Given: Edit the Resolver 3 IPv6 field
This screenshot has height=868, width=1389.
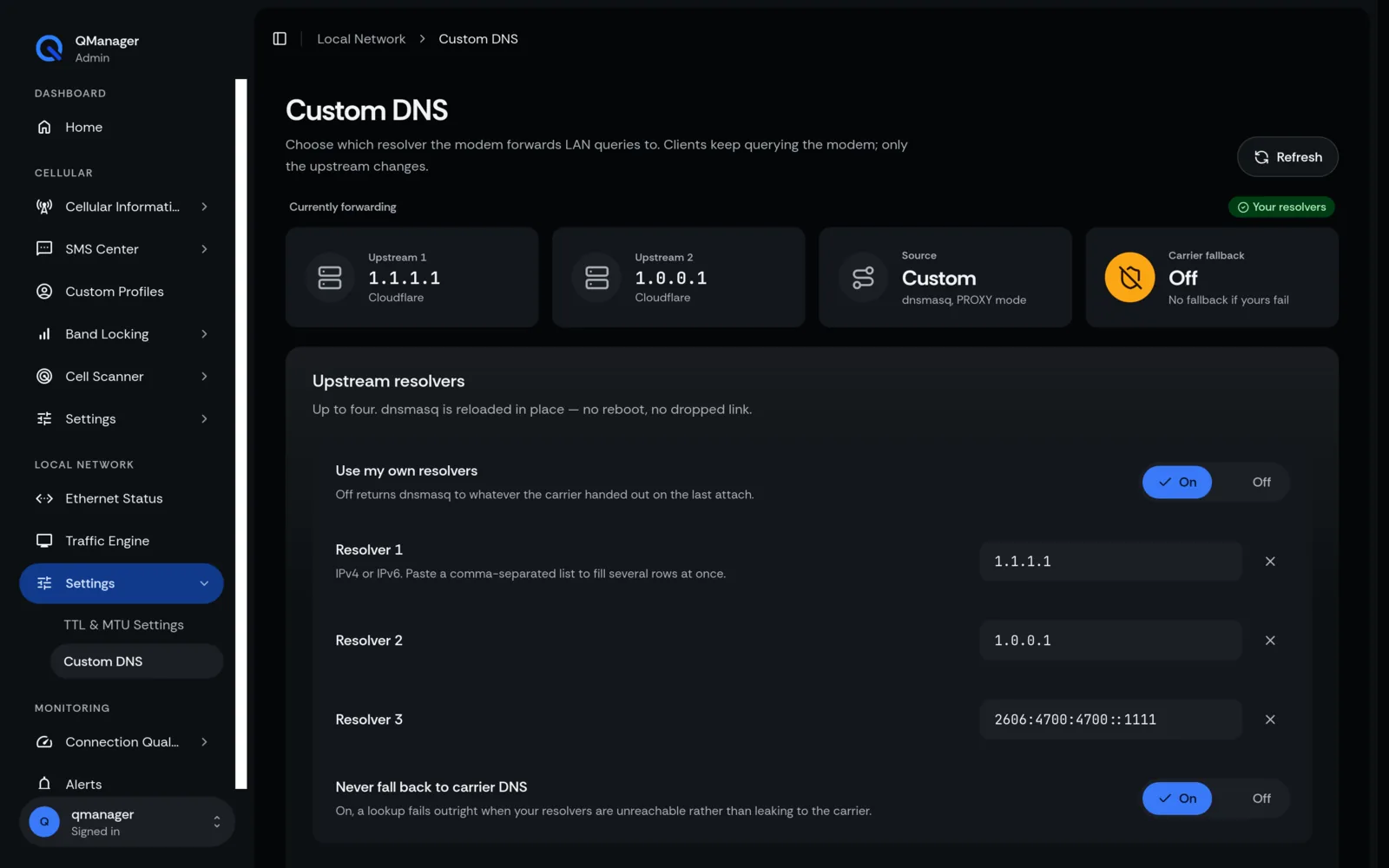Looking at the screenshot, I should click(x=1110, y=720).
